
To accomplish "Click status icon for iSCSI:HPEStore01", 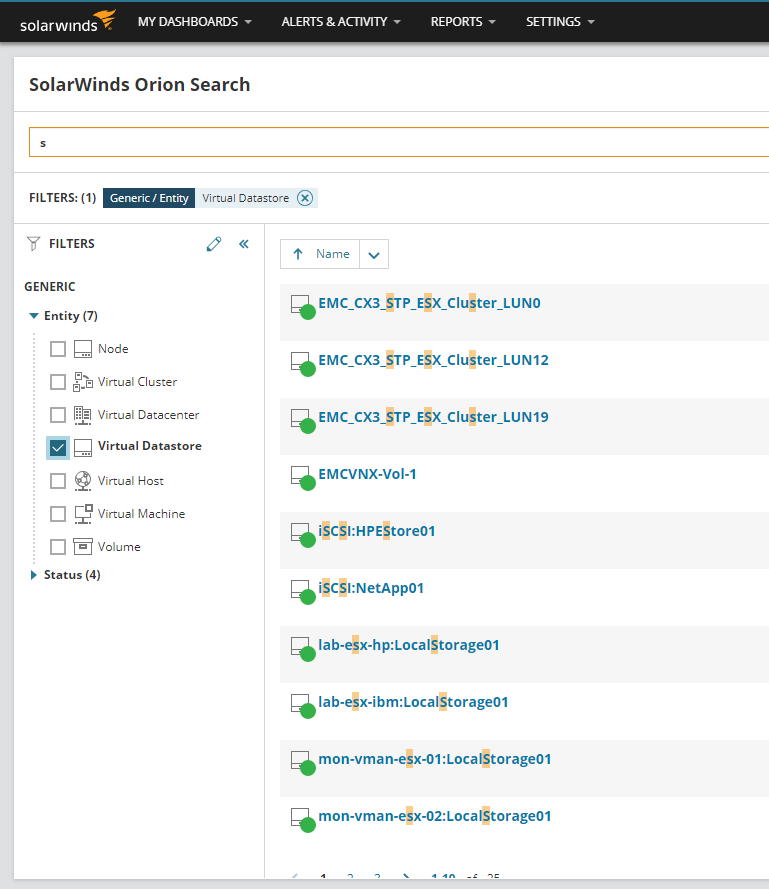I will click(303, 535).
